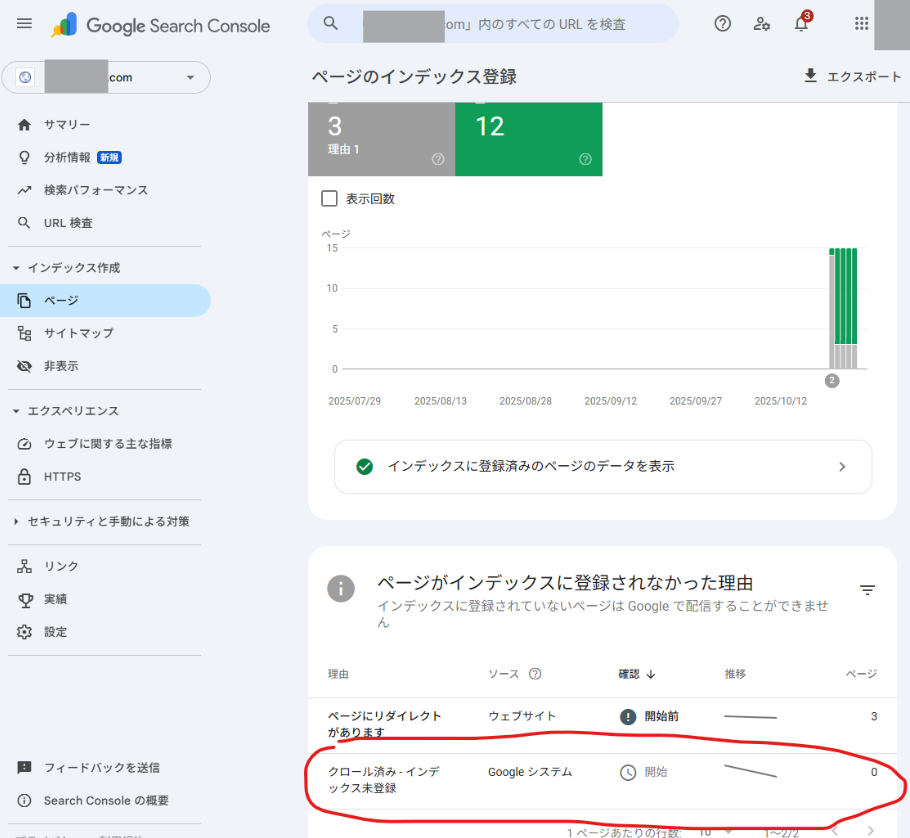This screenshot has width=910, height=838.
Task: Enable the 表示回数 checkbox above the chart
Action: 330,198
